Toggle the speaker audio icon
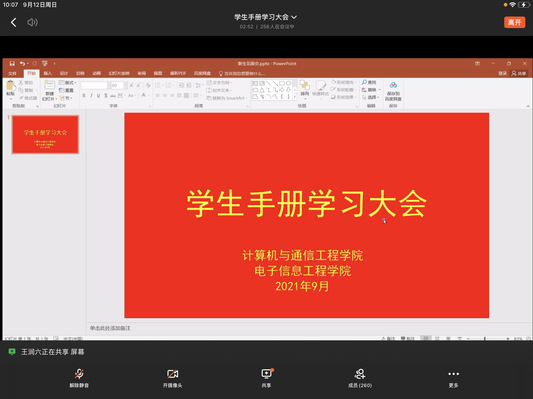The width and height of the screenshot is (533, 399). (x=32, y=22)
